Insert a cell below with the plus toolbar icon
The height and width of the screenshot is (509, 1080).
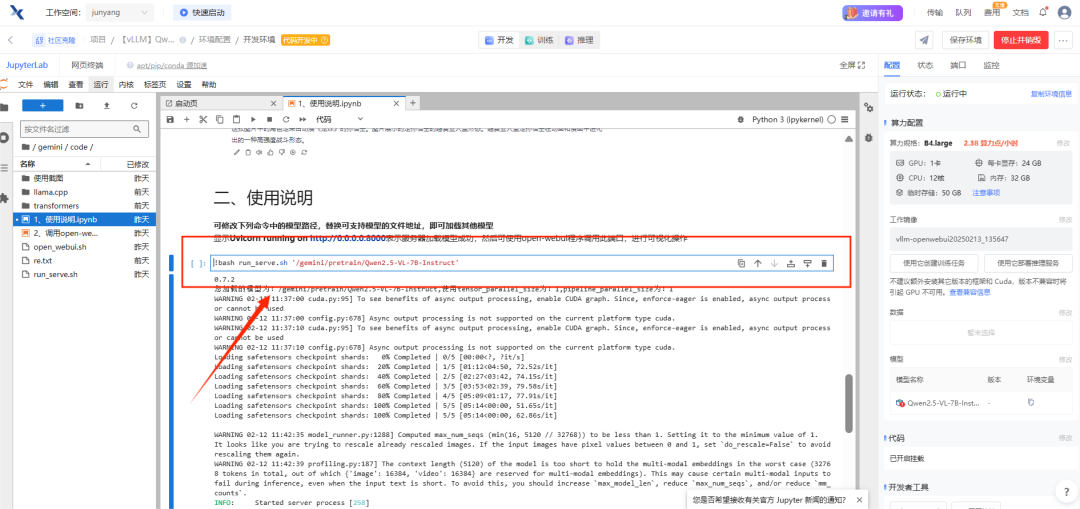pos(187,119)
